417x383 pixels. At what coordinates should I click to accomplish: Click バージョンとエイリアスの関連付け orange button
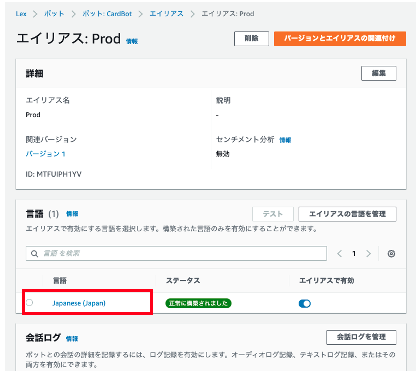point(340,38)
